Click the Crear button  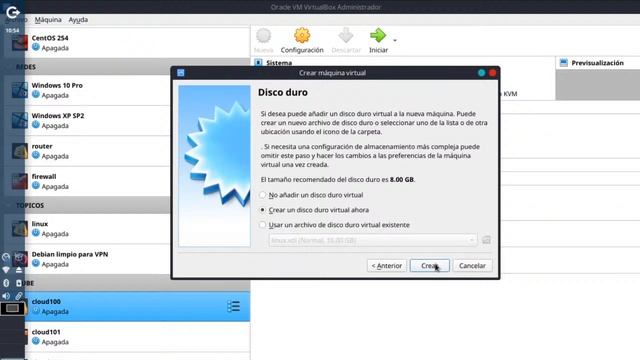coord(429,266)
